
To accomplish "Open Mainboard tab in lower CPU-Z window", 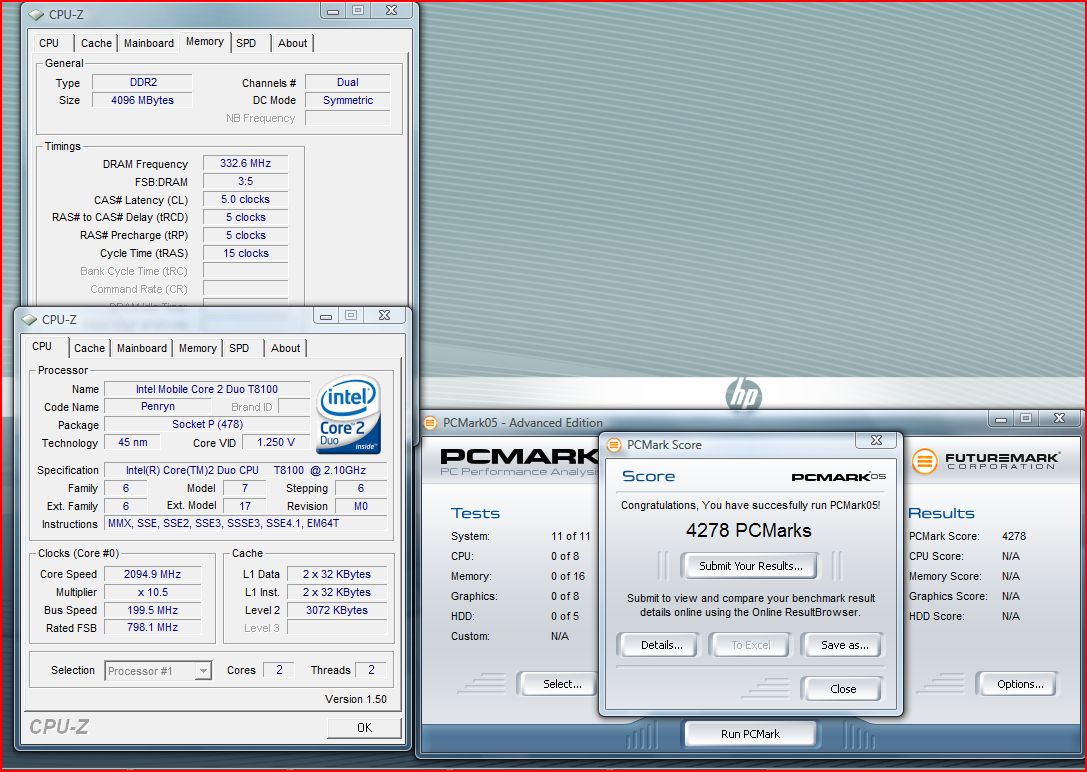I will coord(141,348).
